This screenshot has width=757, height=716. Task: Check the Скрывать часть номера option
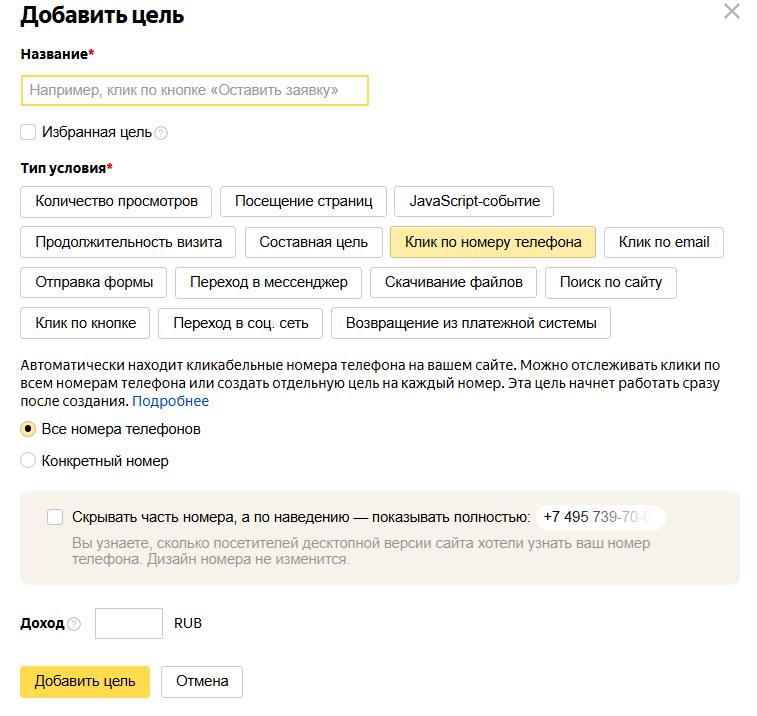point(55,517)
